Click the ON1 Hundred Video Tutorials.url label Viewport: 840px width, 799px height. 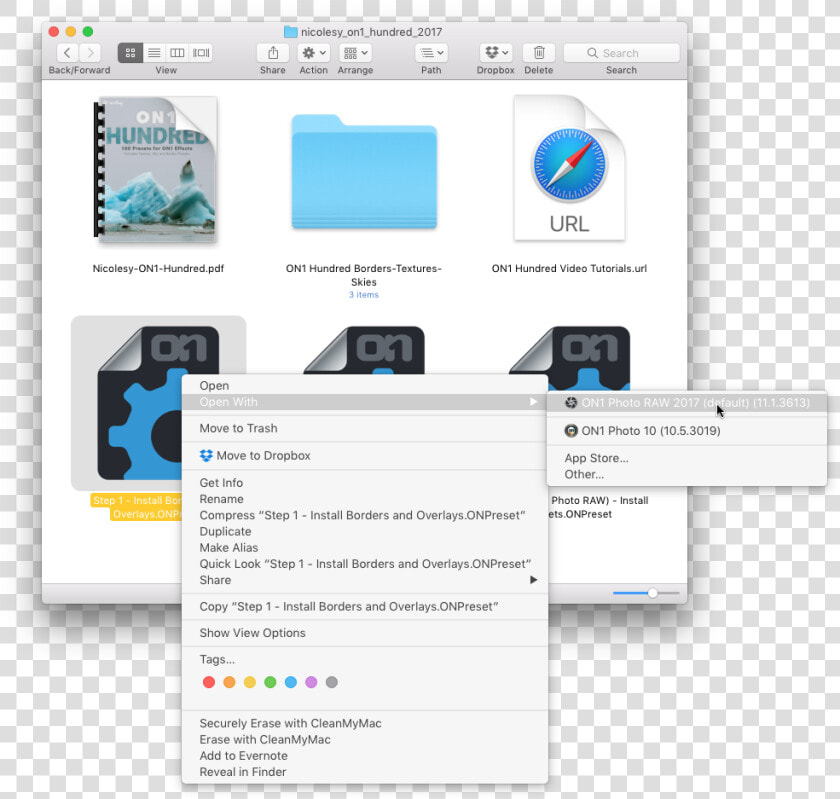(569, 268)
